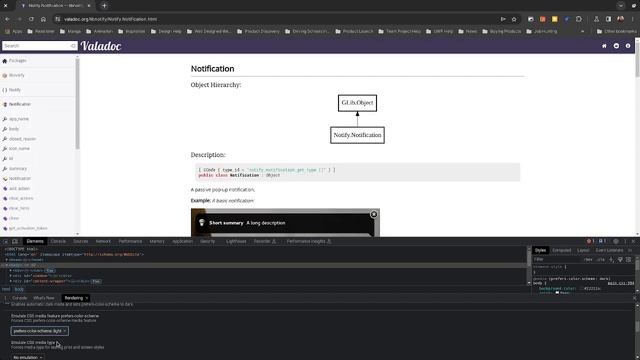
Task: Click the wrench icon beside summary
Action: 5,169
